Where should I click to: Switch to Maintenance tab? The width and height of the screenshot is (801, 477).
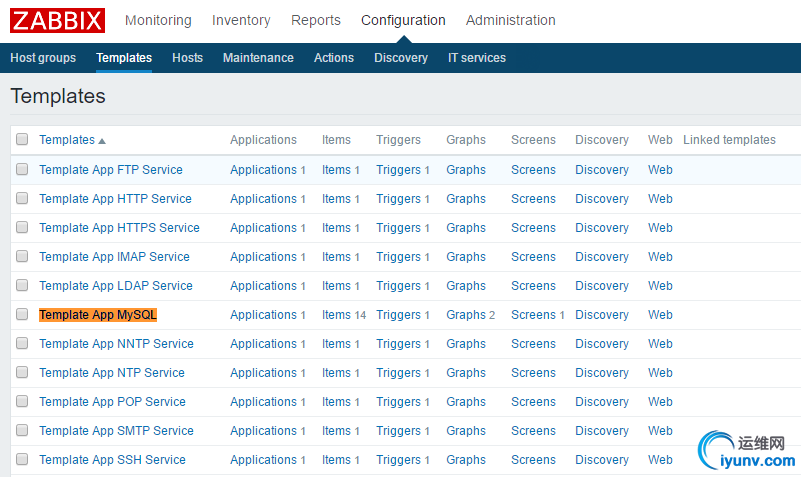258,58
